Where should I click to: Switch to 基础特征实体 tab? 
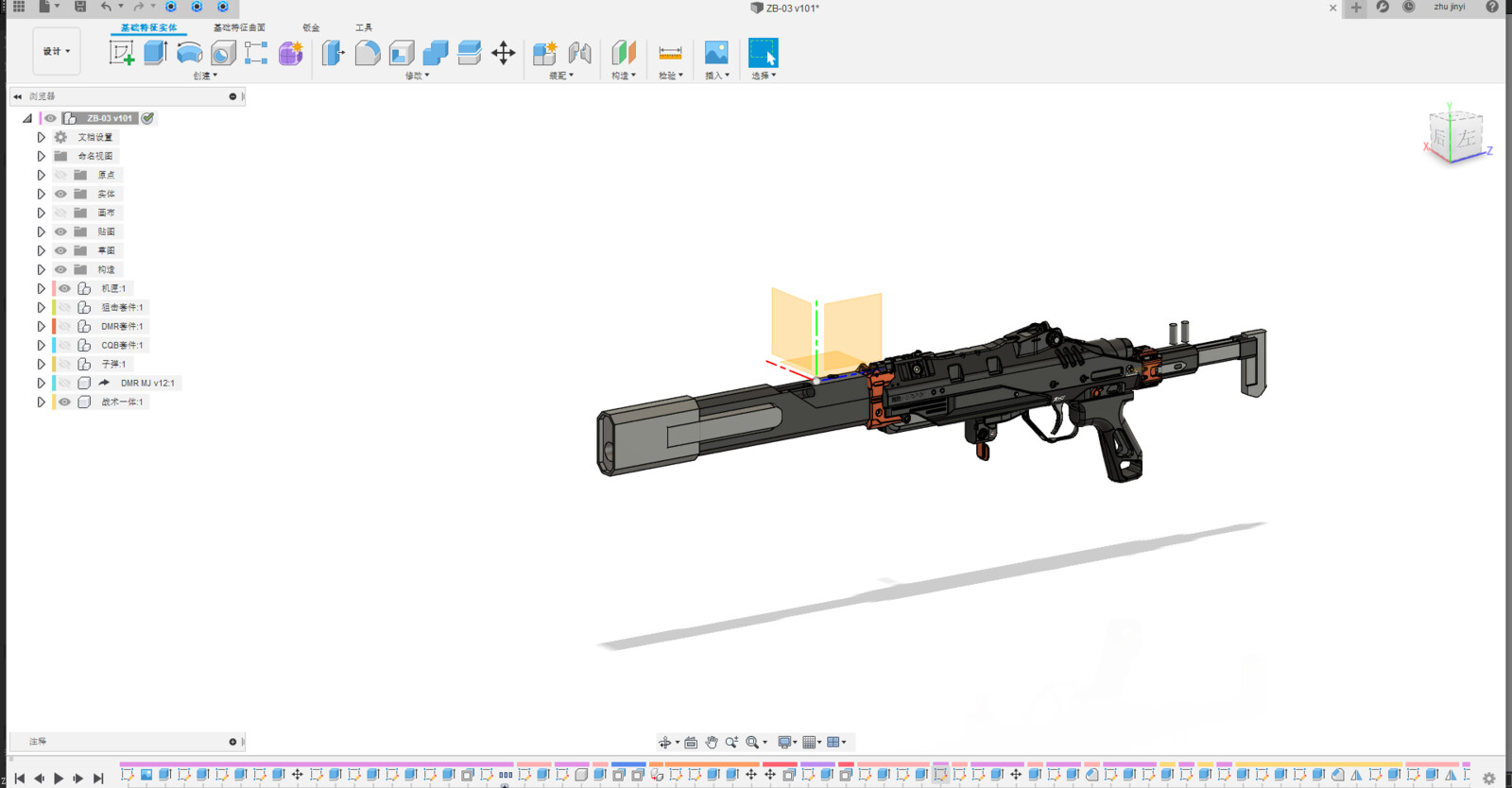(148, 27)
